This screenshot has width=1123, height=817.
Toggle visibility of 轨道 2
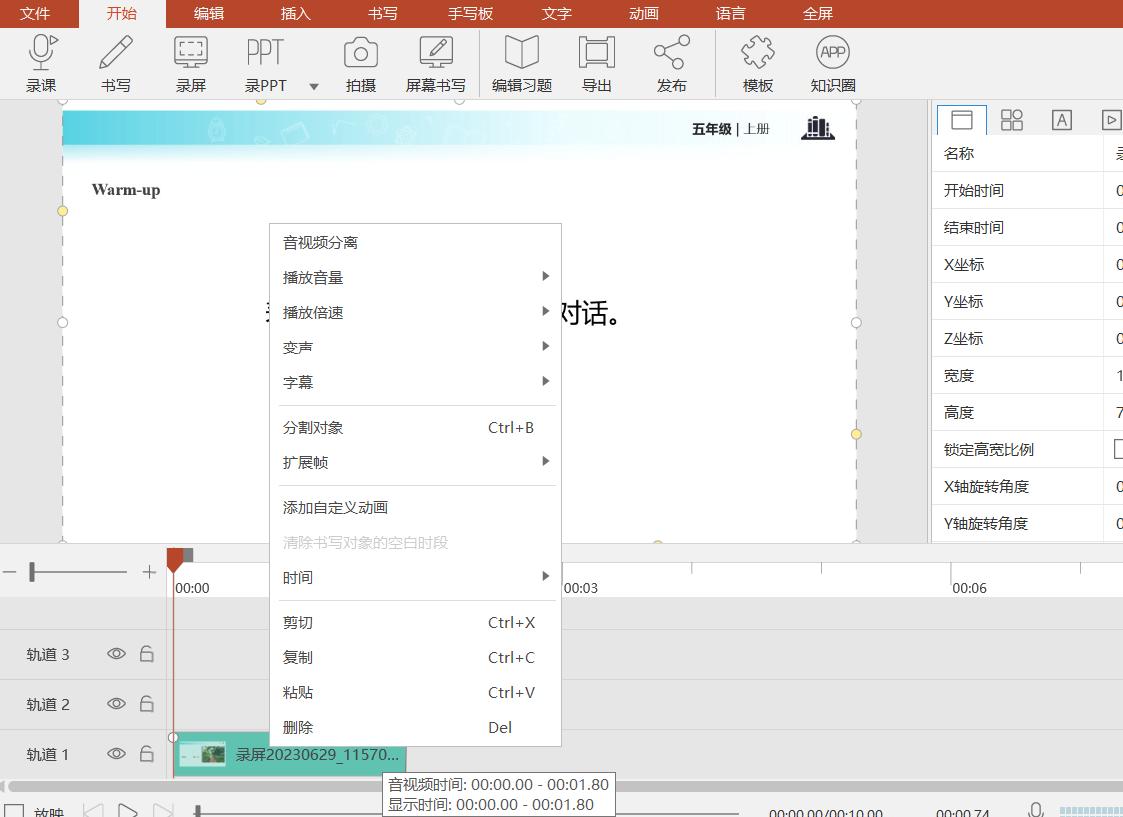tap(116, 704)
